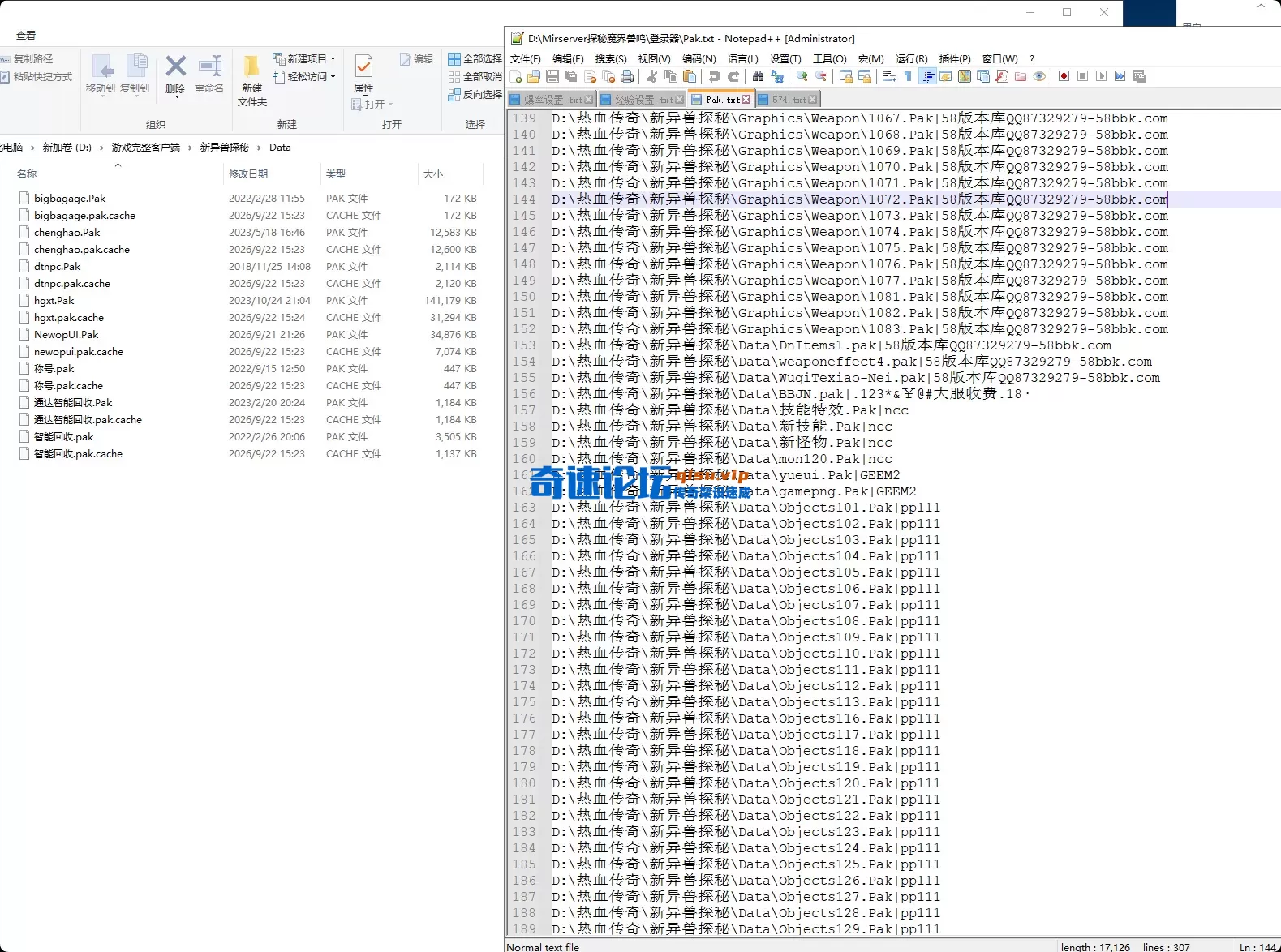Toggle word wrap in Notepad++ toolbar
The image size is (1281, 952).
[x=890, y=76]
